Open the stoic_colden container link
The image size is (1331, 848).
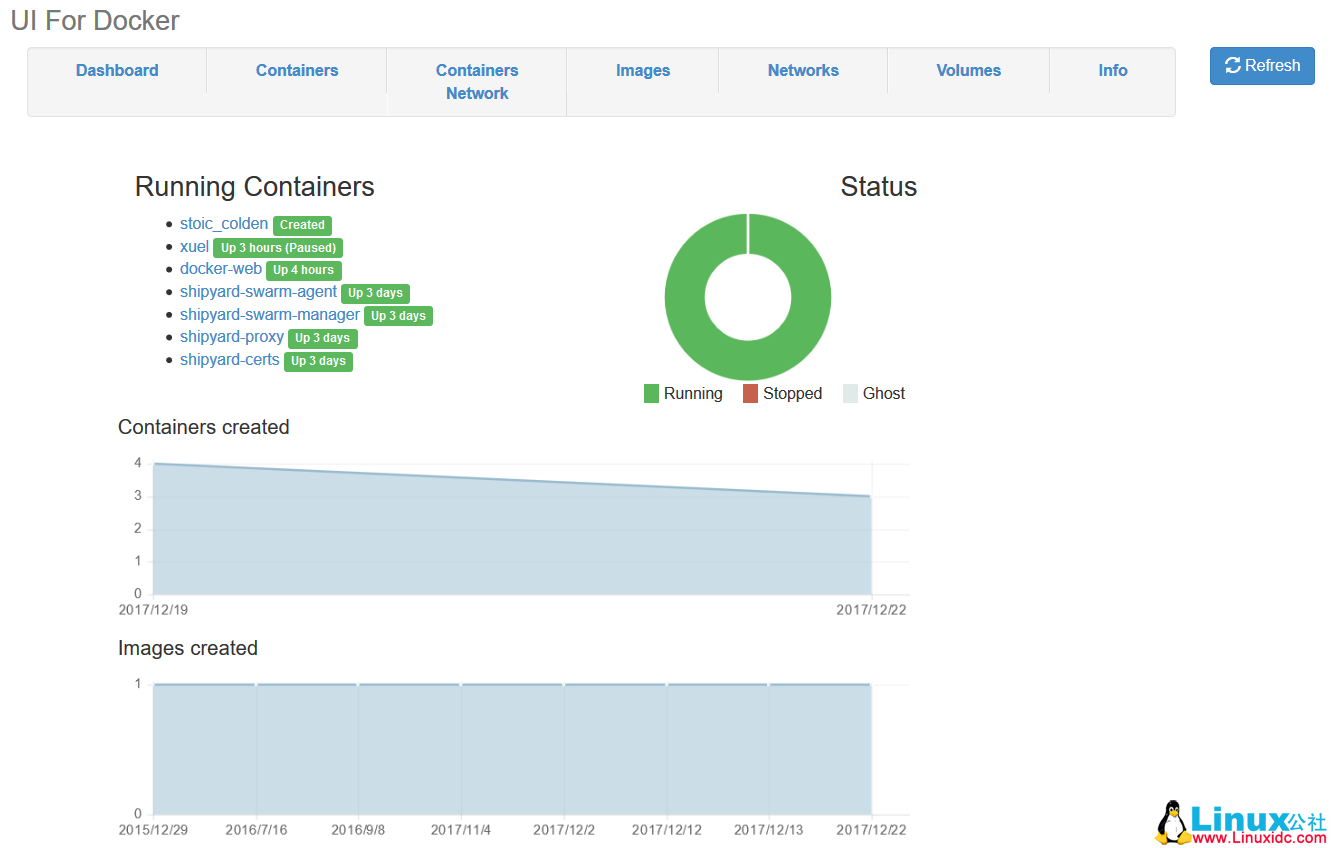(x=224, y=224)
